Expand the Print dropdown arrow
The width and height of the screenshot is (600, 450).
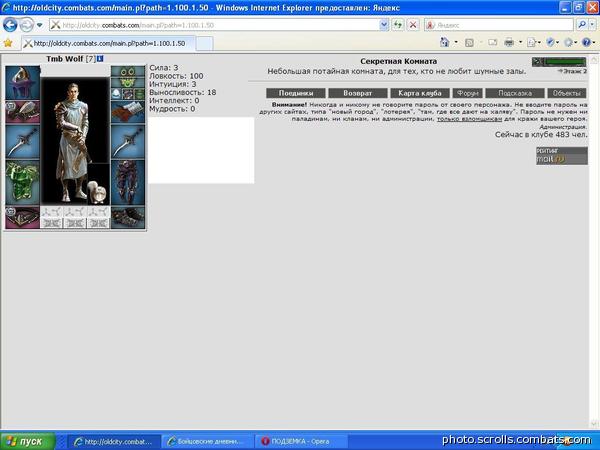click(x=520, y=42)
